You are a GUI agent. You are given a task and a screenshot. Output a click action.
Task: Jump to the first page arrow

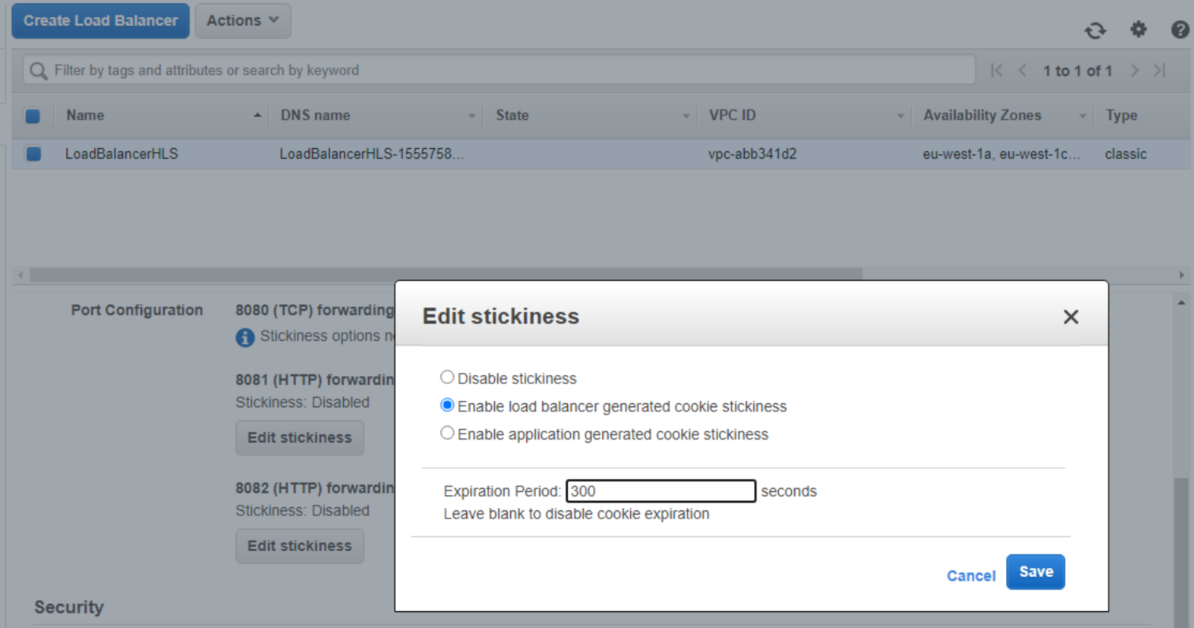[x=996, y=70]
